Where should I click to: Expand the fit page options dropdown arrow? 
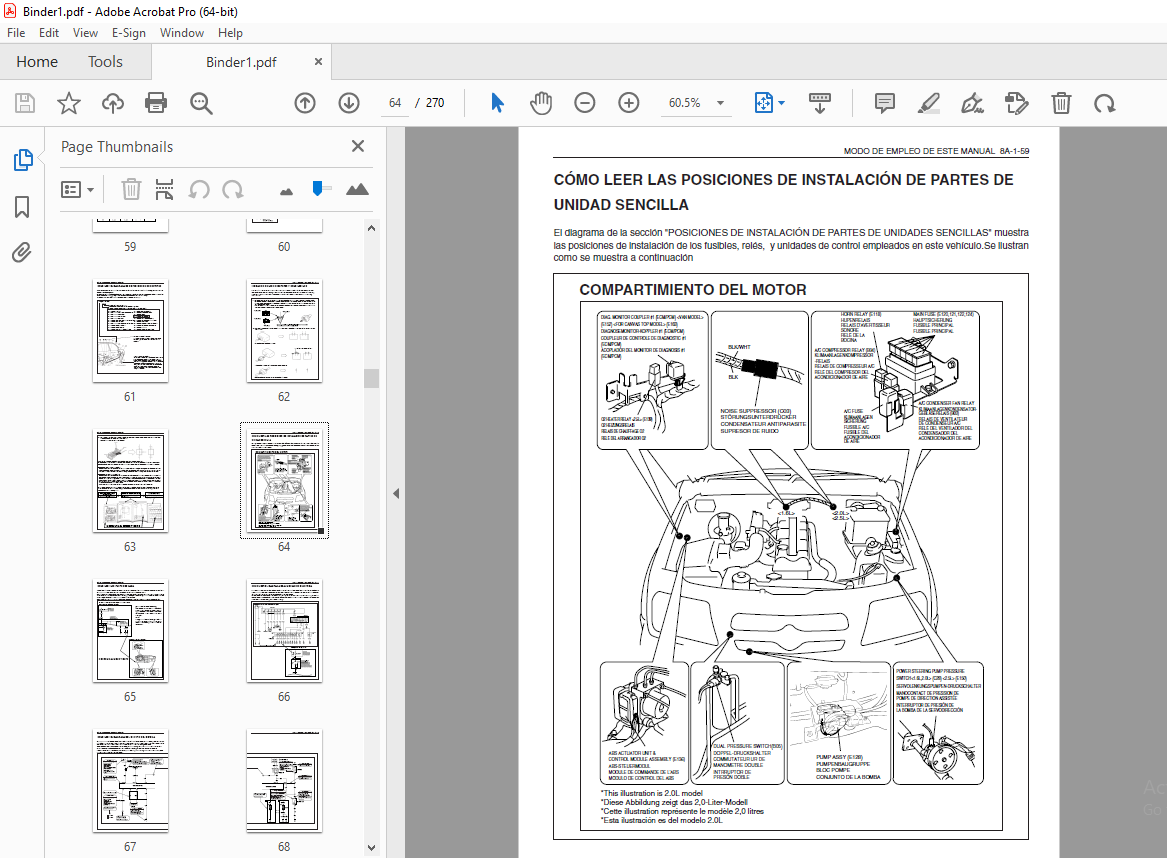pyautogui.click(x=781, y=103)
